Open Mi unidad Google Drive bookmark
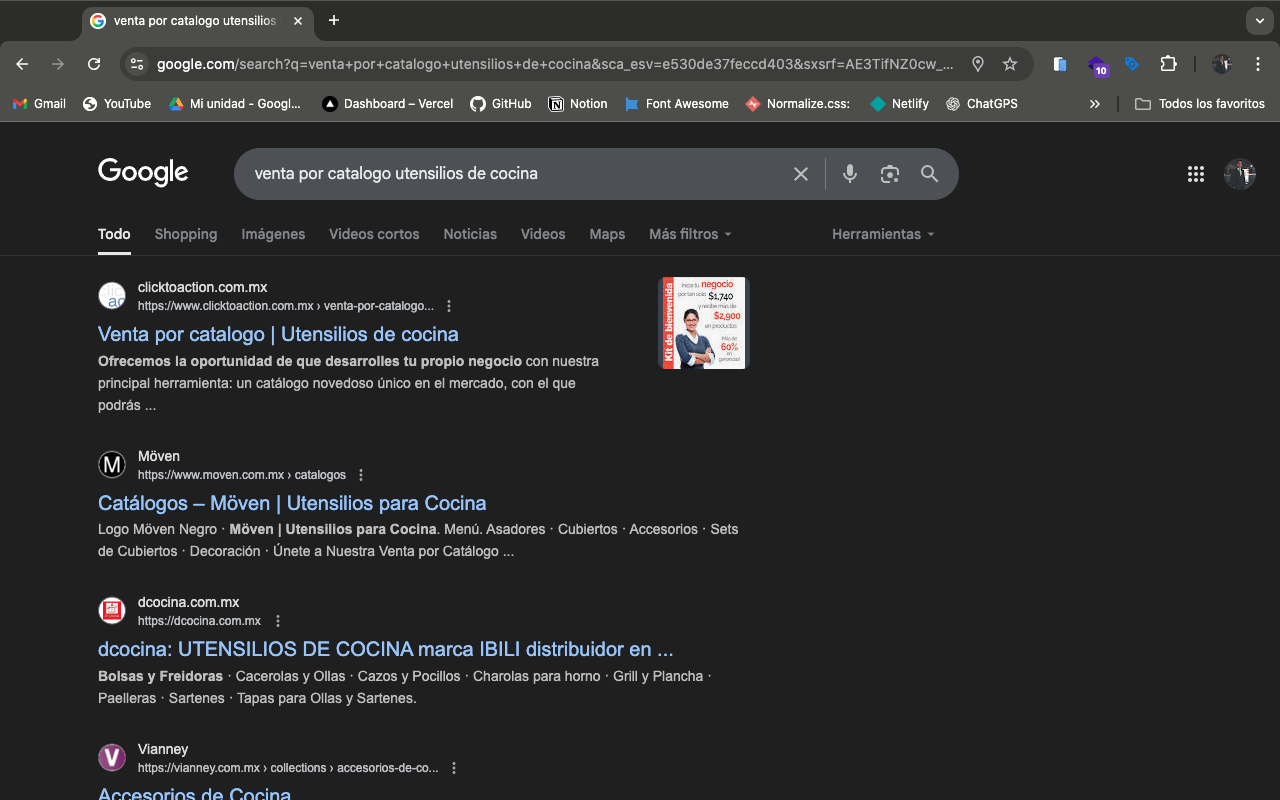The width and height of the screenshot is (1280, 800). [x=234, y=103]
